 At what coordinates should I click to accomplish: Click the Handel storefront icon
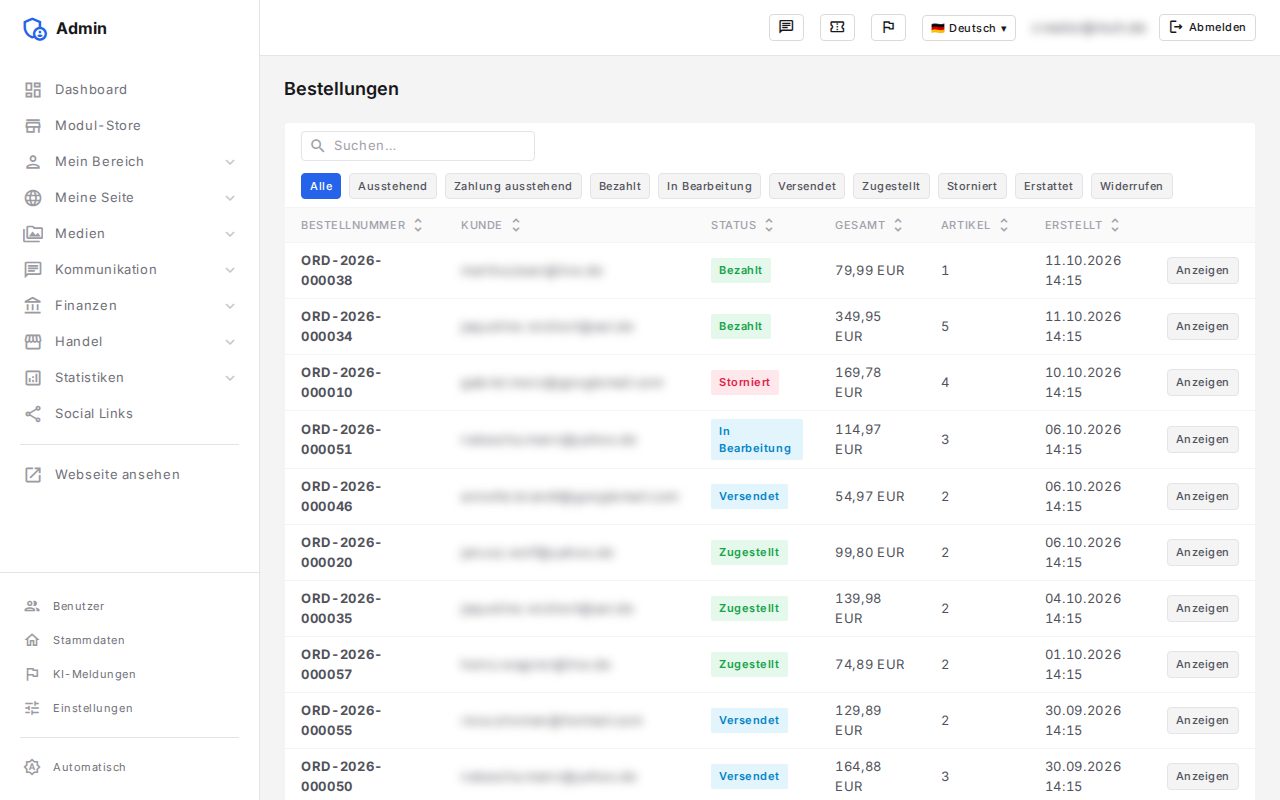[x=33, y=342]
